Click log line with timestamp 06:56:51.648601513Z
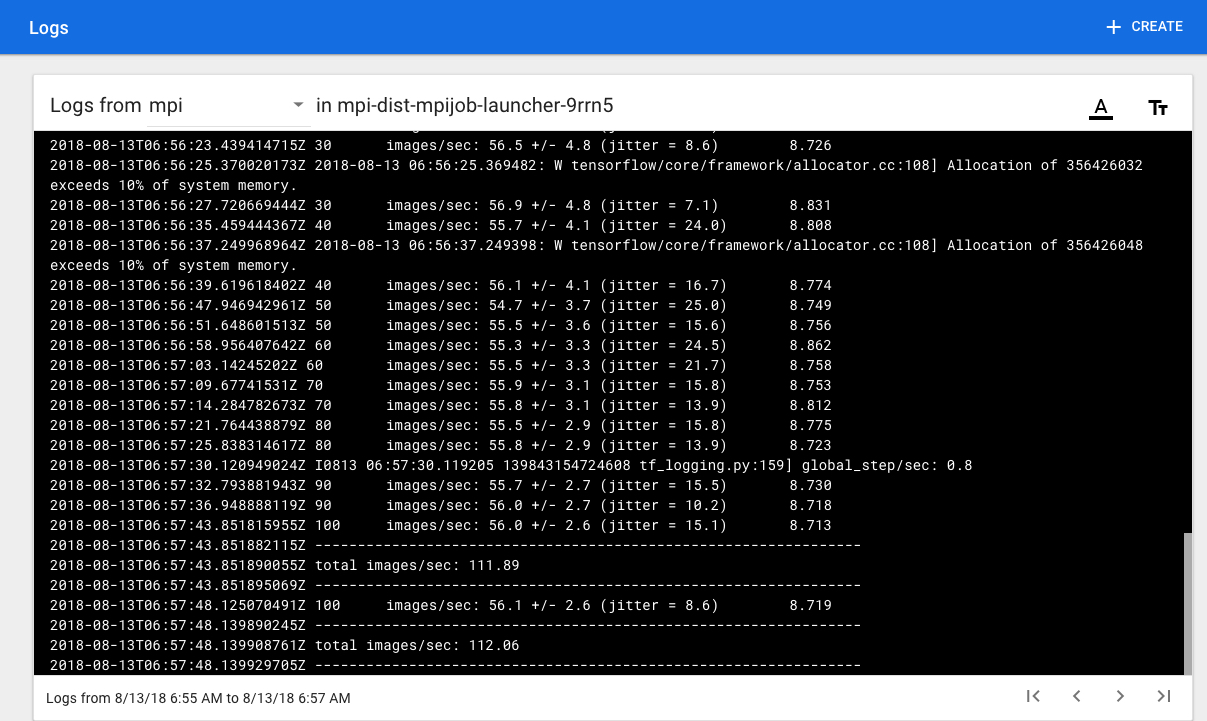1207x721 pixels. pyautogui.click(x=441, y=325)
